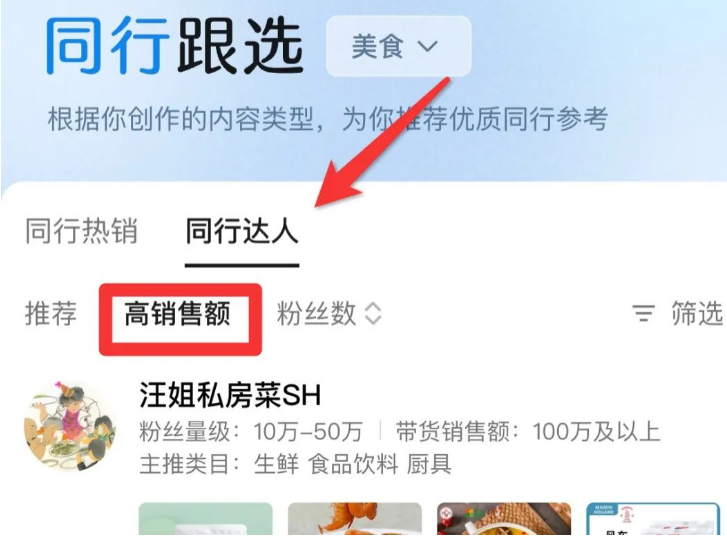Select the 高销售额 sort filter
This screenshot has width=727, height=539.
tap(178, 314)
